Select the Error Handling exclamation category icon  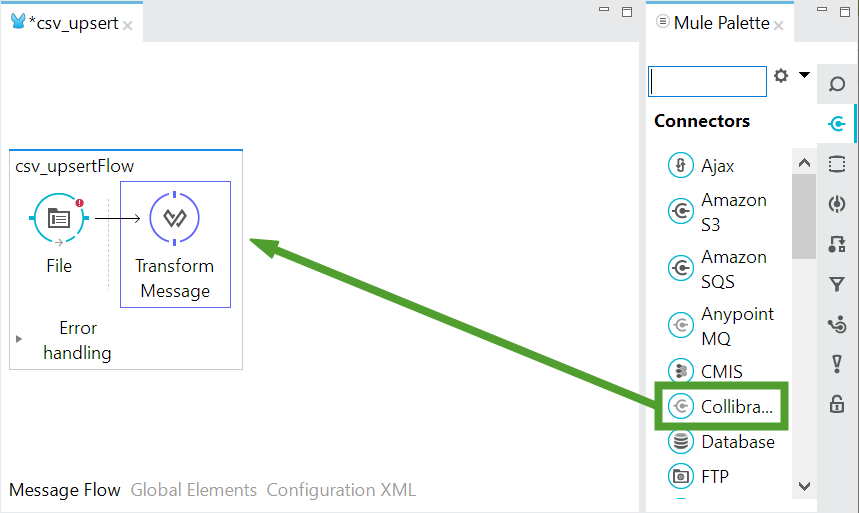coord(837,364)
